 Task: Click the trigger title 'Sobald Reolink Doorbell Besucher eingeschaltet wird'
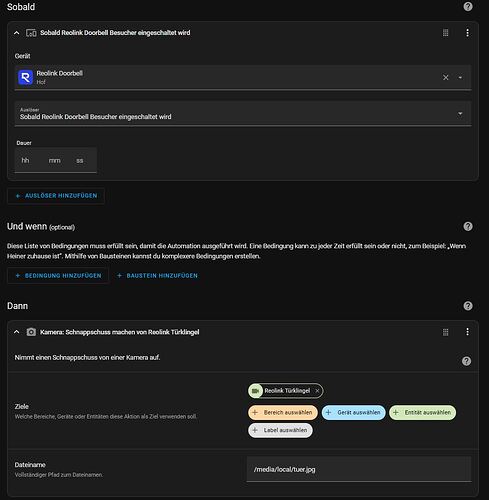115,33
